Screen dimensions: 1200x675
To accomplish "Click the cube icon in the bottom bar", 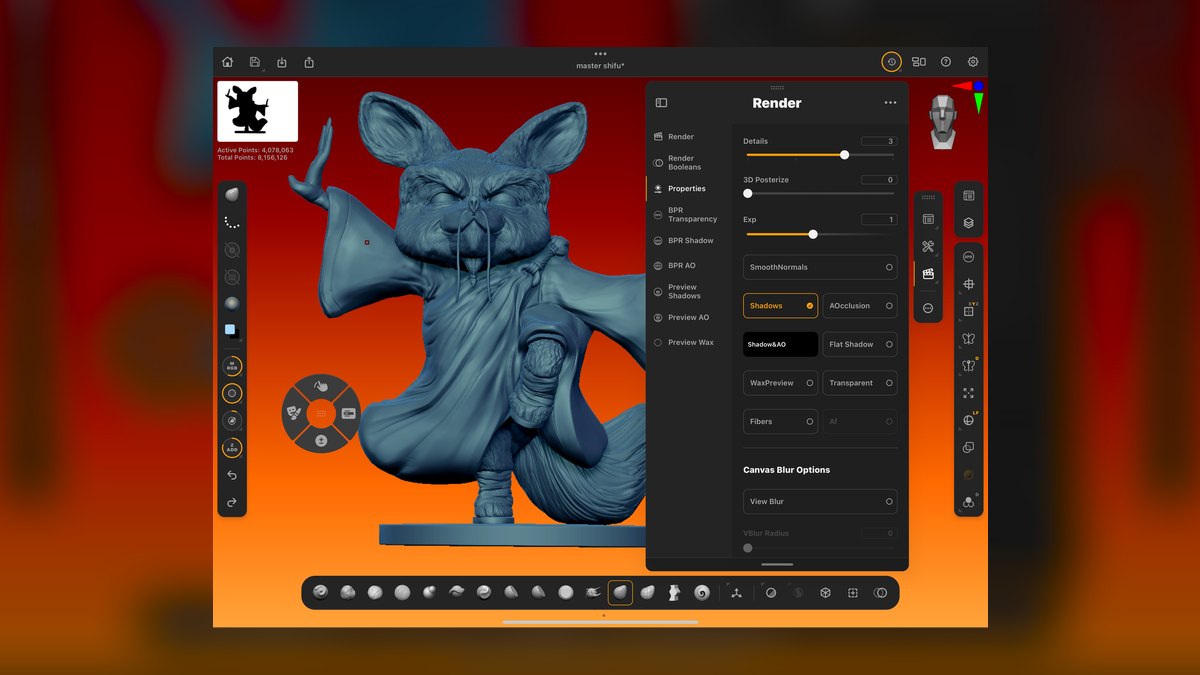I will (825, 593).
